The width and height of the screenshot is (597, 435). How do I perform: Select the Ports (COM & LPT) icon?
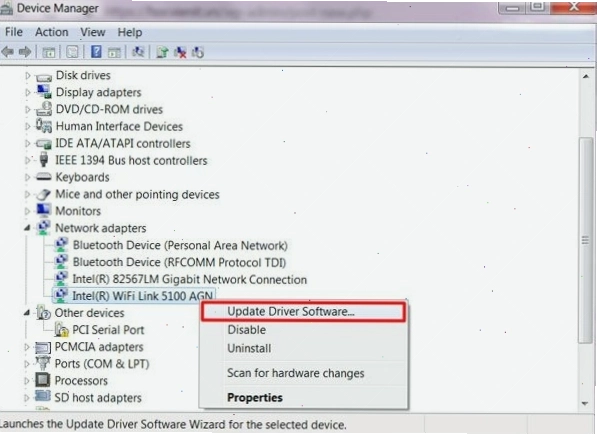point(43,363)
